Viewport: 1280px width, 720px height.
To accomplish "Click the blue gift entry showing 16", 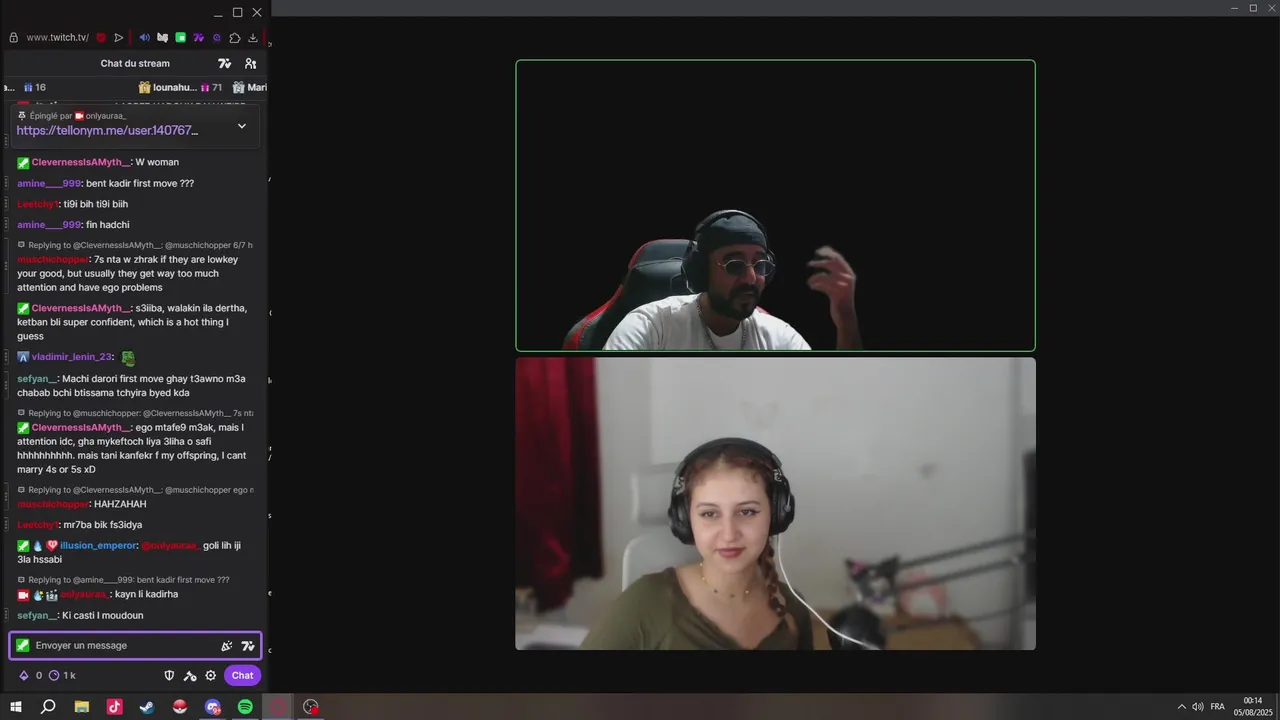I will point(35,87).
